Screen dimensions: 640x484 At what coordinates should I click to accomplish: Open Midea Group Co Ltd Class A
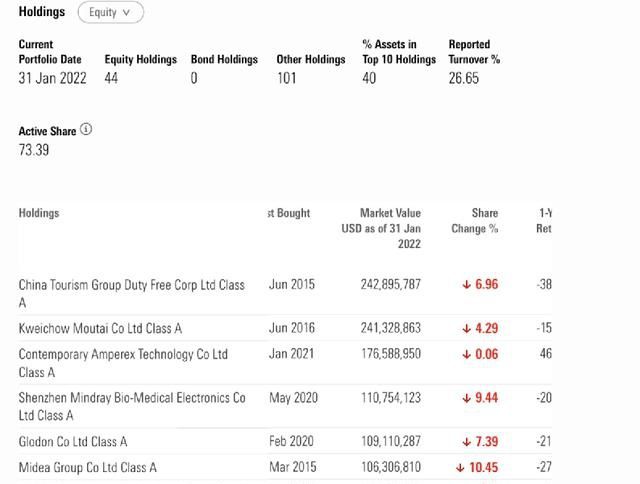87,467
